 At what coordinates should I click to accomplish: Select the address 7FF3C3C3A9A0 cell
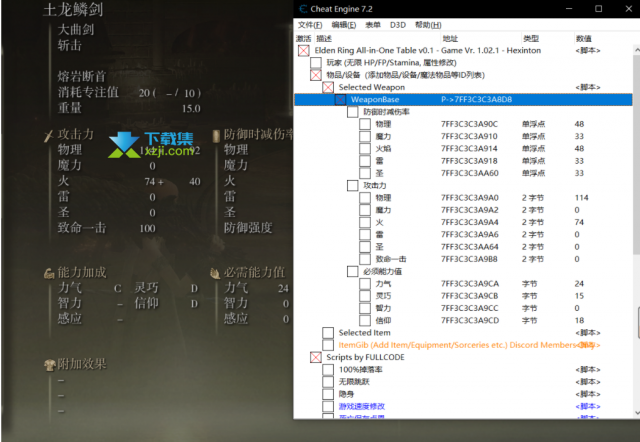click(x=470, y=198)
